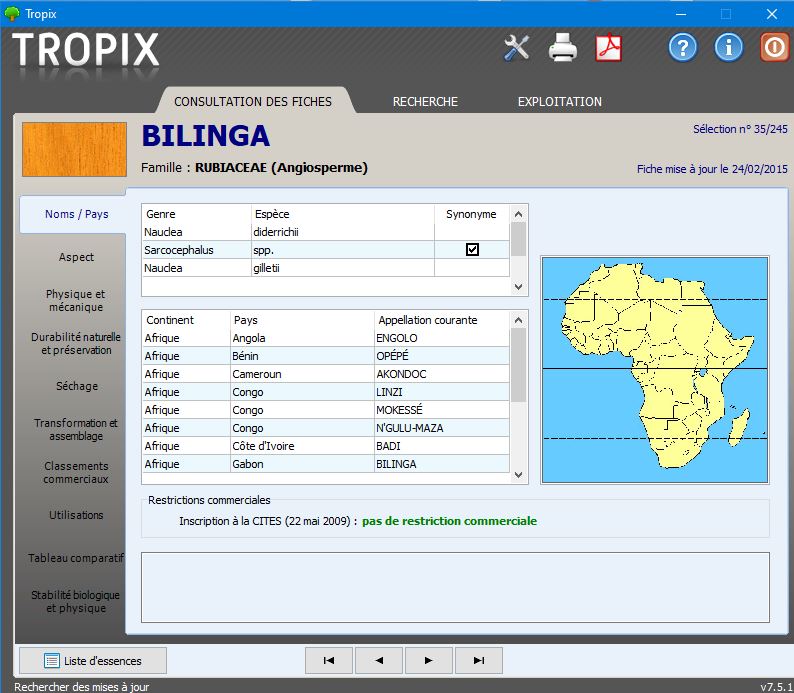The image size is (794, 693).
Task: Open help with the question mark icon
Action: pyautogui.click(x=683, y=48)
